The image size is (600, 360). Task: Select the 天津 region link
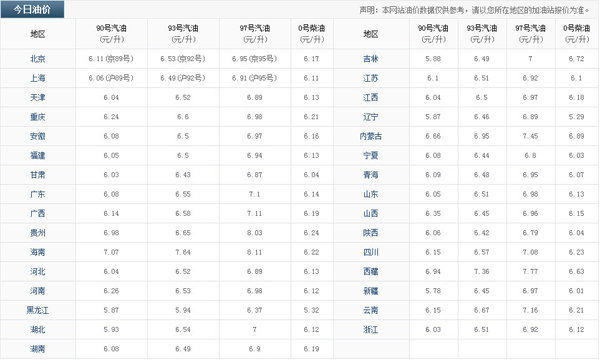(38, 98)
